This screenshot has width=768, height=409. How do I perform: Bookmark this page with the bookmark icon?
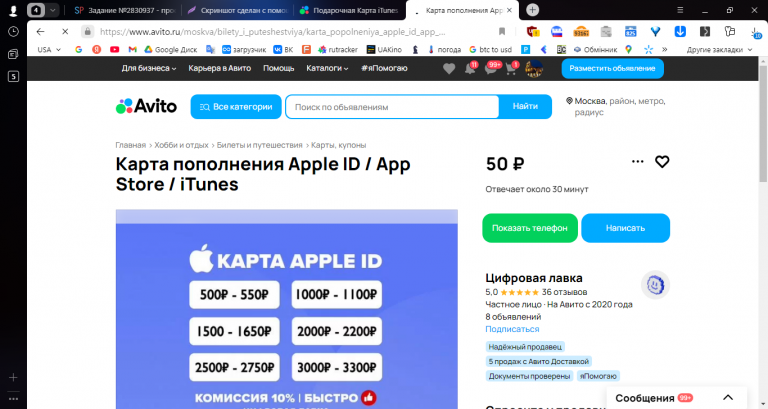tap(502, 31)
